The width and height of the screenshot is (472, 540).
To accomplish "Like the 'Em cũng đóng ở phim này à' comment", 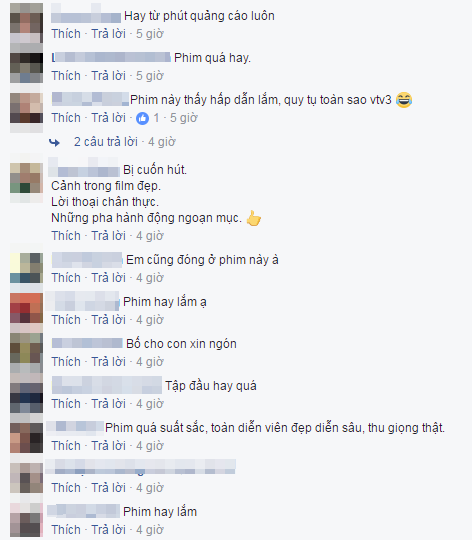I will pyautogui.click(x=66, y=278).
